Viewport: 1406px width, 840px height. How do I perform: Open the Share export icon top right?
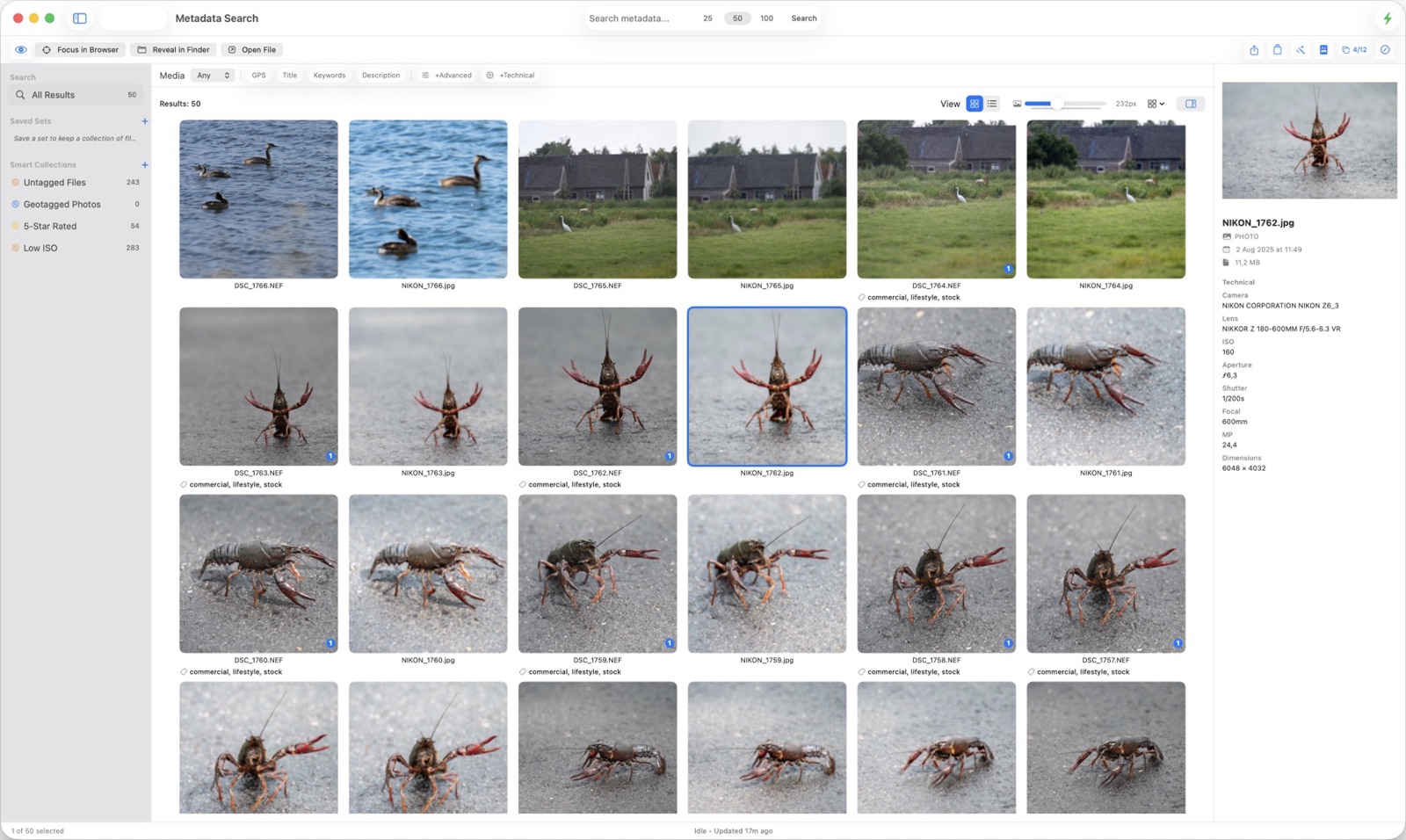click(1253, 49)
